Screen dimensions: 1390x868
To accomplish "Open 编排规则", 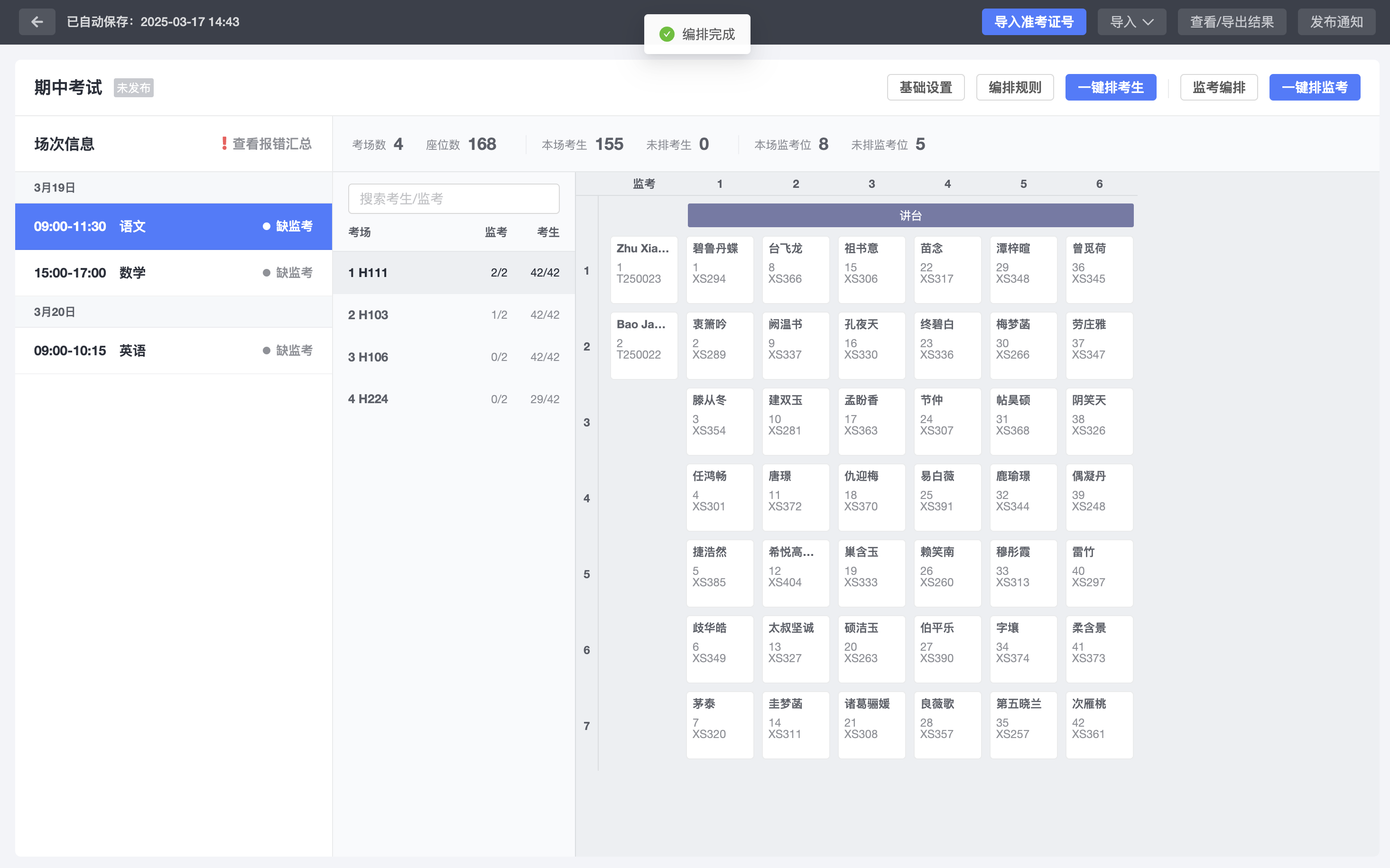I will 1015,87.
